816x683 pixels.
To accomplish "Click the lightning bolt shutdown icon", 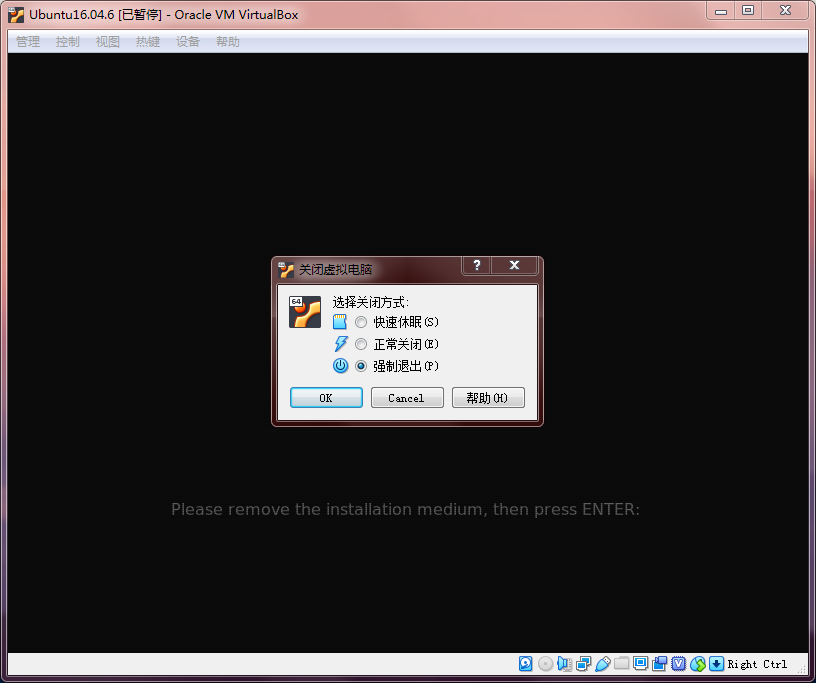I will pos(340,344).
